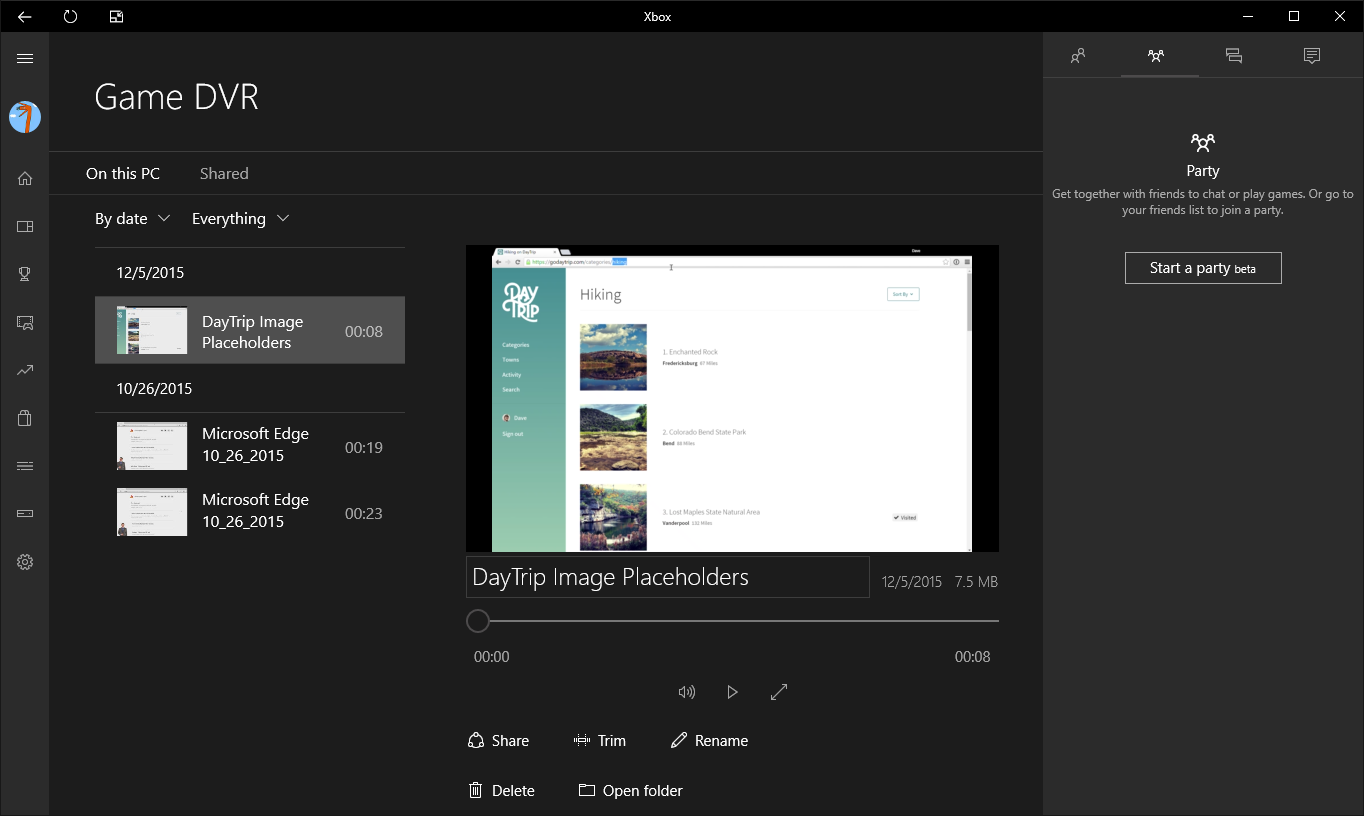
Task: Select DayTrip Image Placeholders clip
Action: click(x=250, y=331)
